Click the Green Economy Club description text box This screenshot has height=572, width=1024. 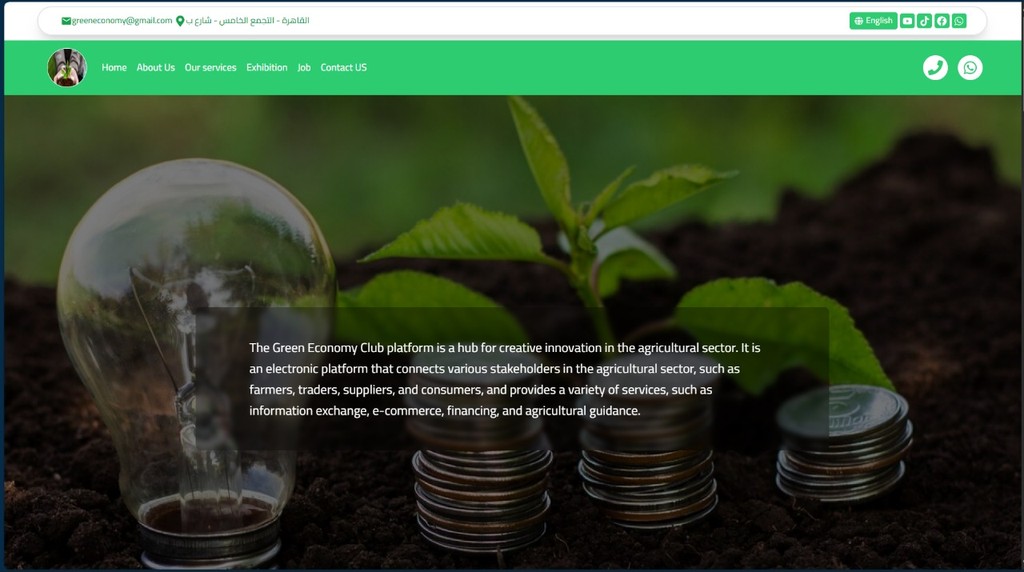[x=513, y=379]
